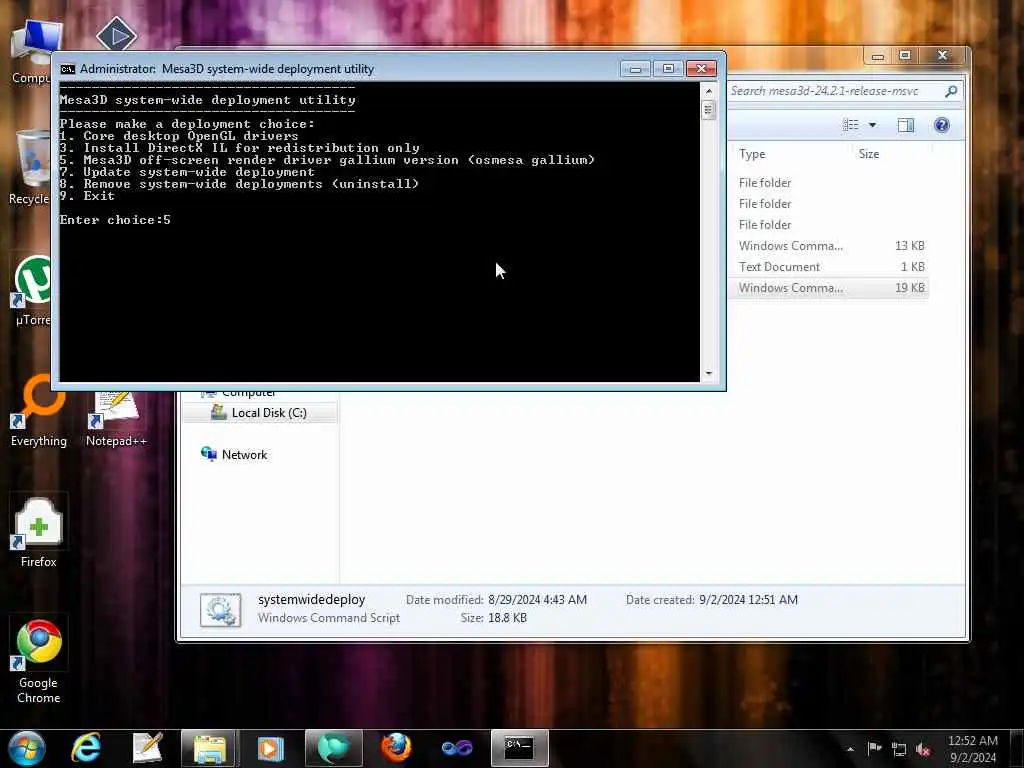
Task: Select the first File folder row
Action: (828, 183)
